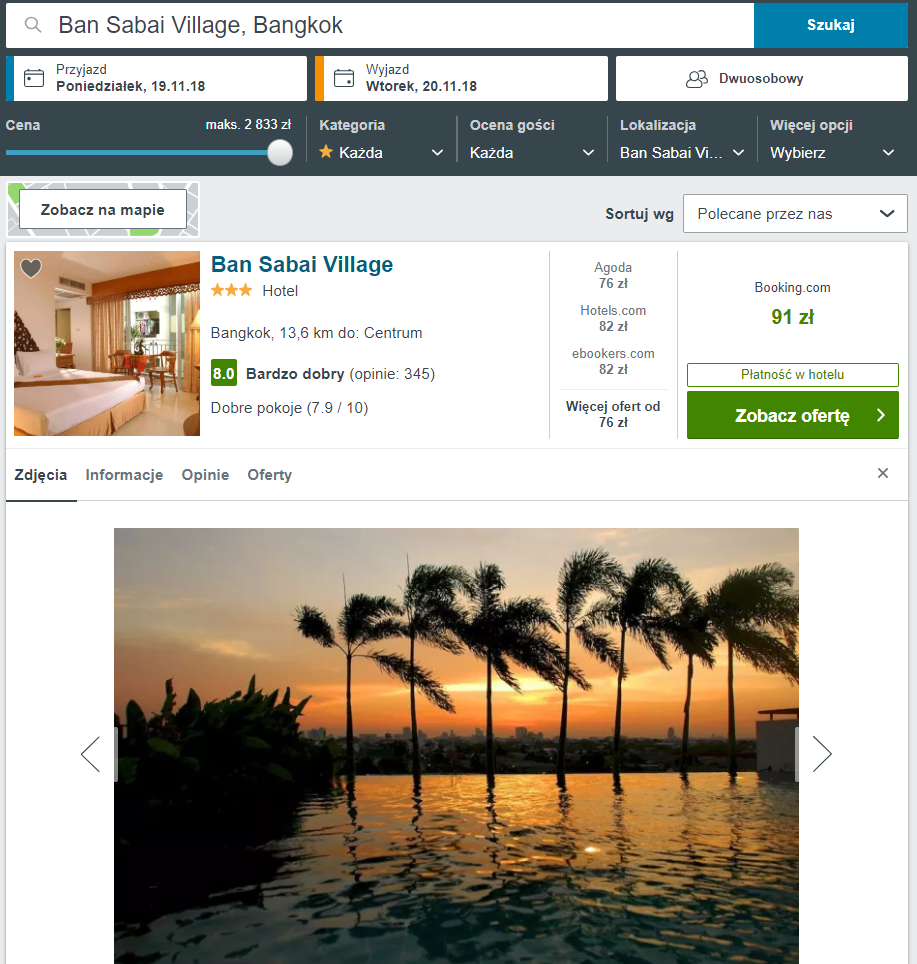Expand the Ocena gości dropdown
This screenshot has height=964, width=917.
pos(532,152)
